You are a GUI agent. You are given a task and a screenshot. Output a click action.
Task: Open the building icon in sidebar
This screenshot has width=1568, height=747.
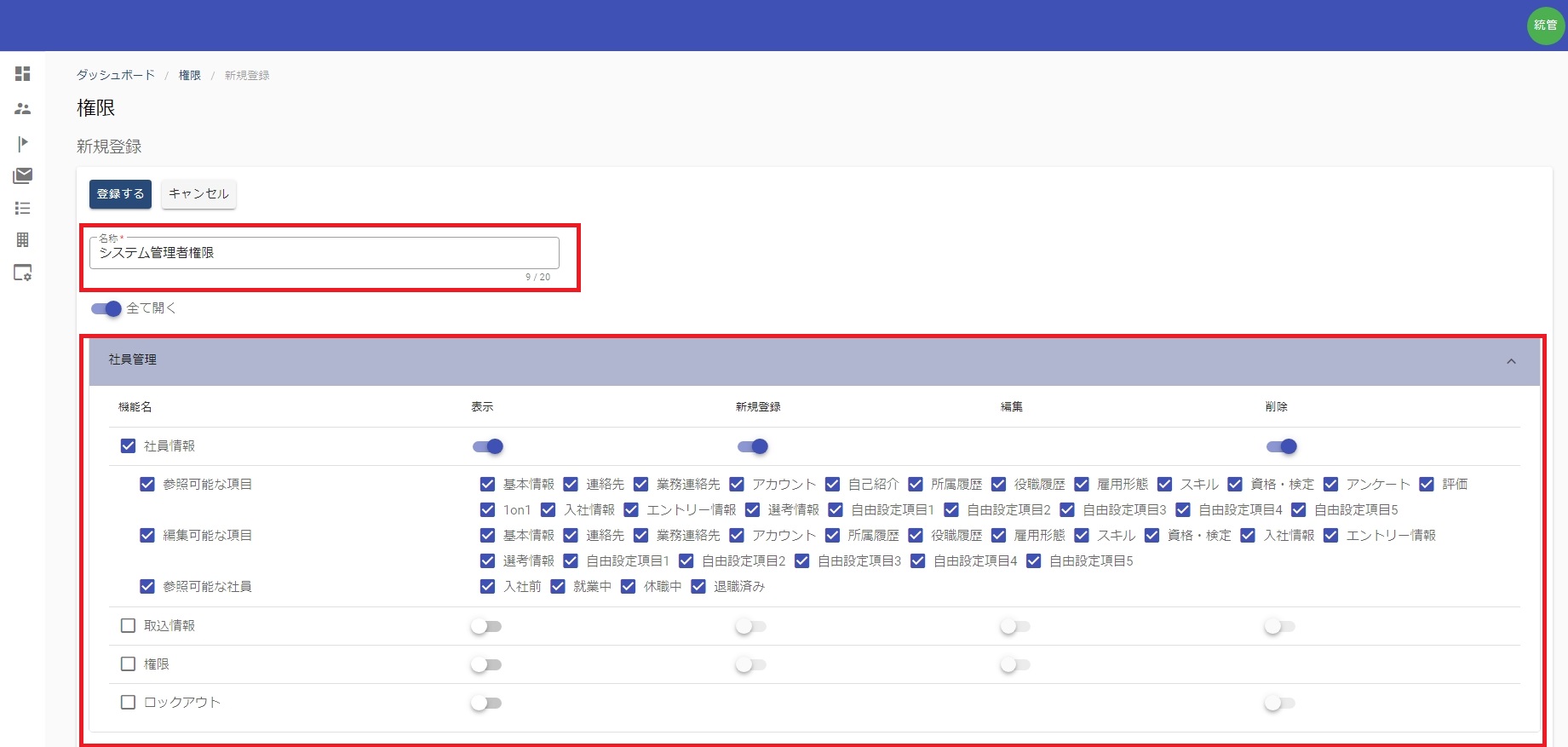click(x=23, y=240)
